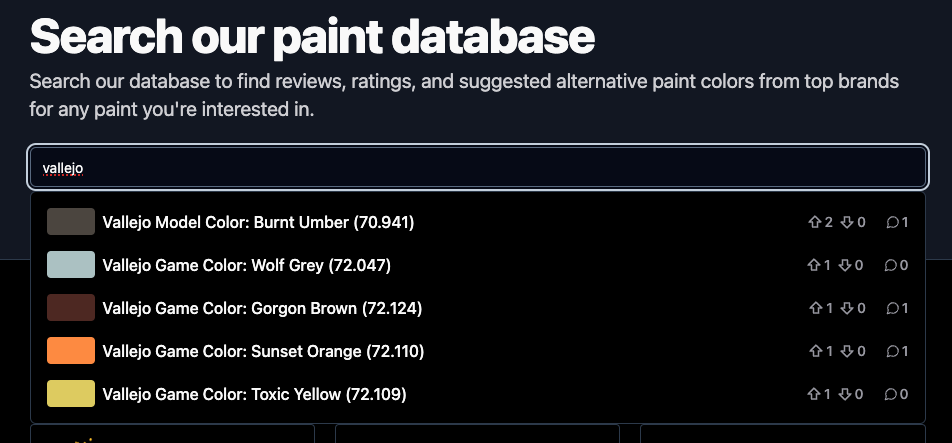Screen dimensions: 952x443
Task: Open comments for Wolf Grey
Action: (x=892, y=265)
